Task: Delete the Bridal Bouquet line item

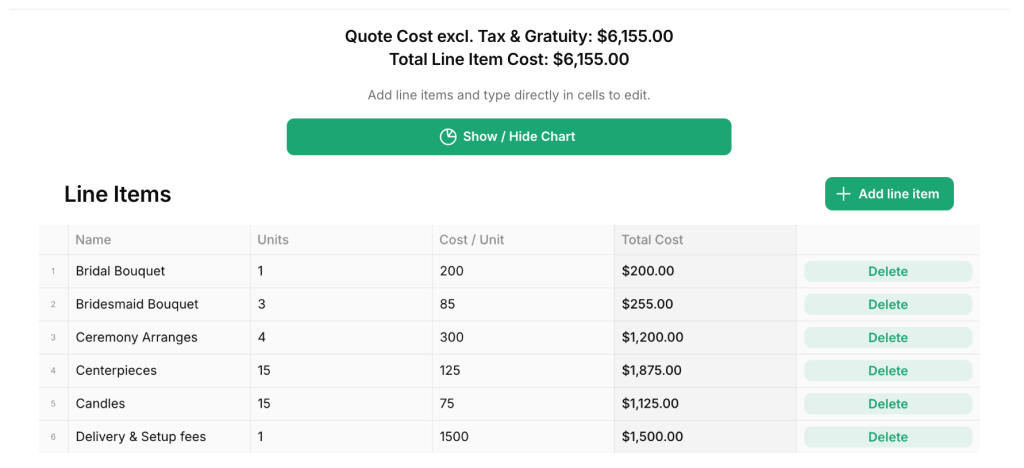Action: tap(888, 271)
